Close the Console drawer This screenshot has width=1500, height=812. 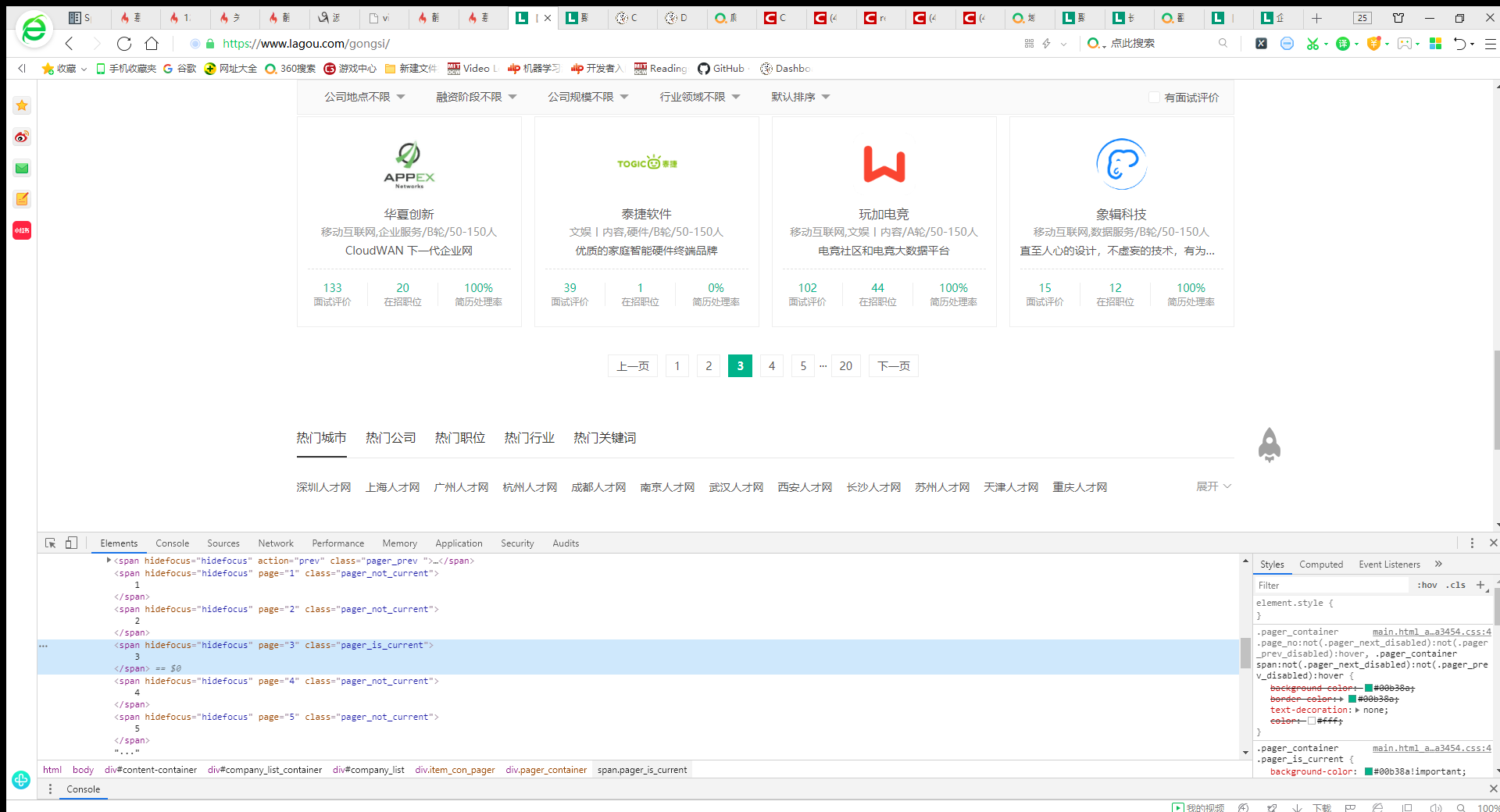(x=1493, y=789)
